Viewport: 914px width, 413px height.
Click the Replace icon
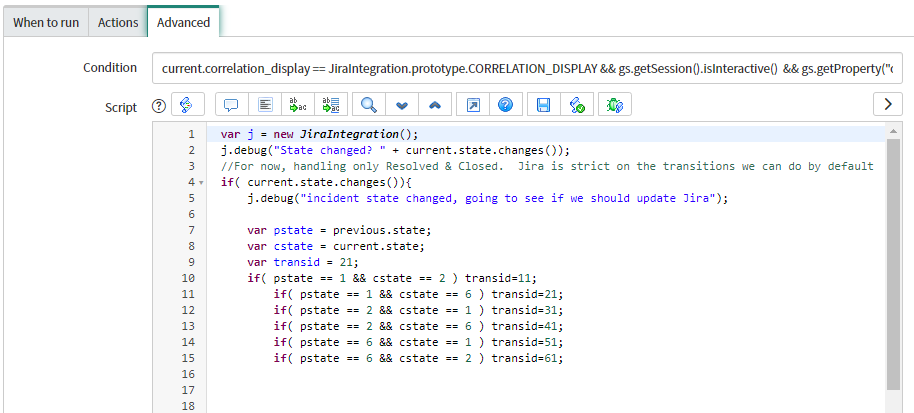pos(298,105)
